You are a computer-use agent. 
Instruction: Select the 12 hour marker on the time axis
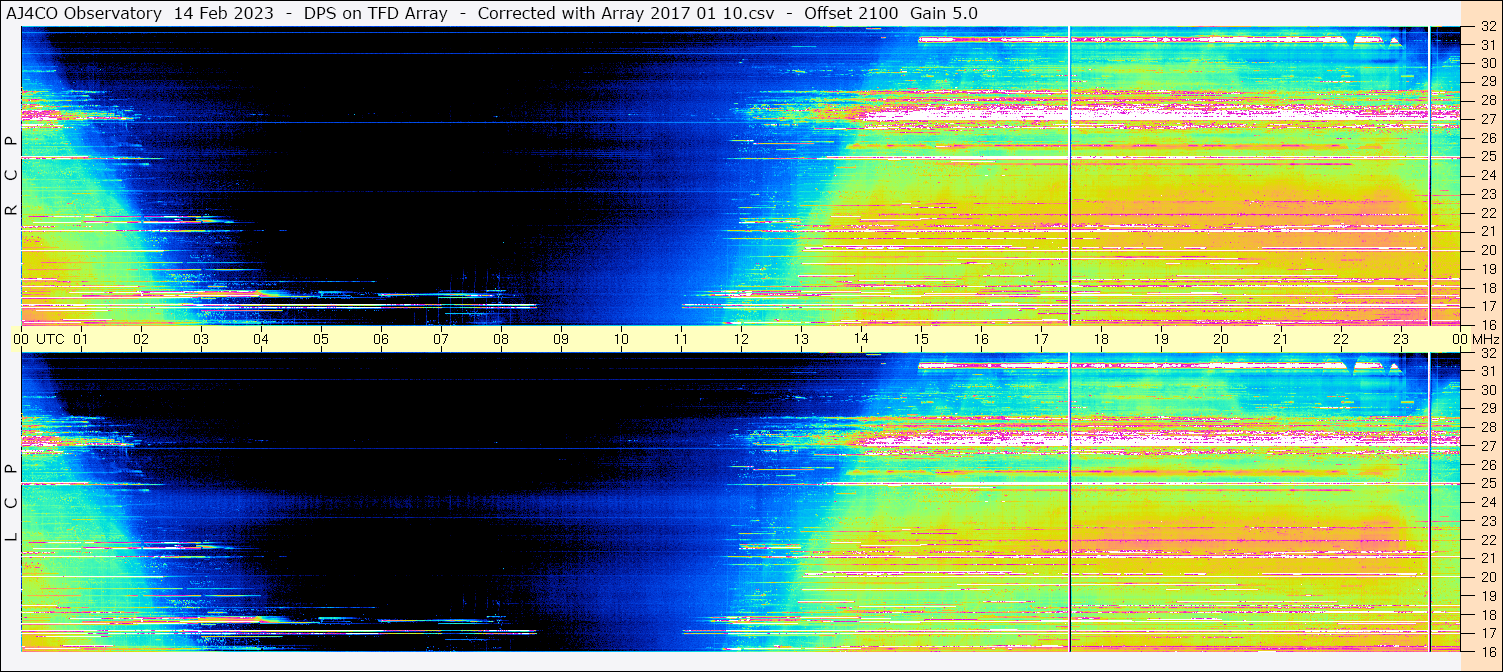click(741, 339)
